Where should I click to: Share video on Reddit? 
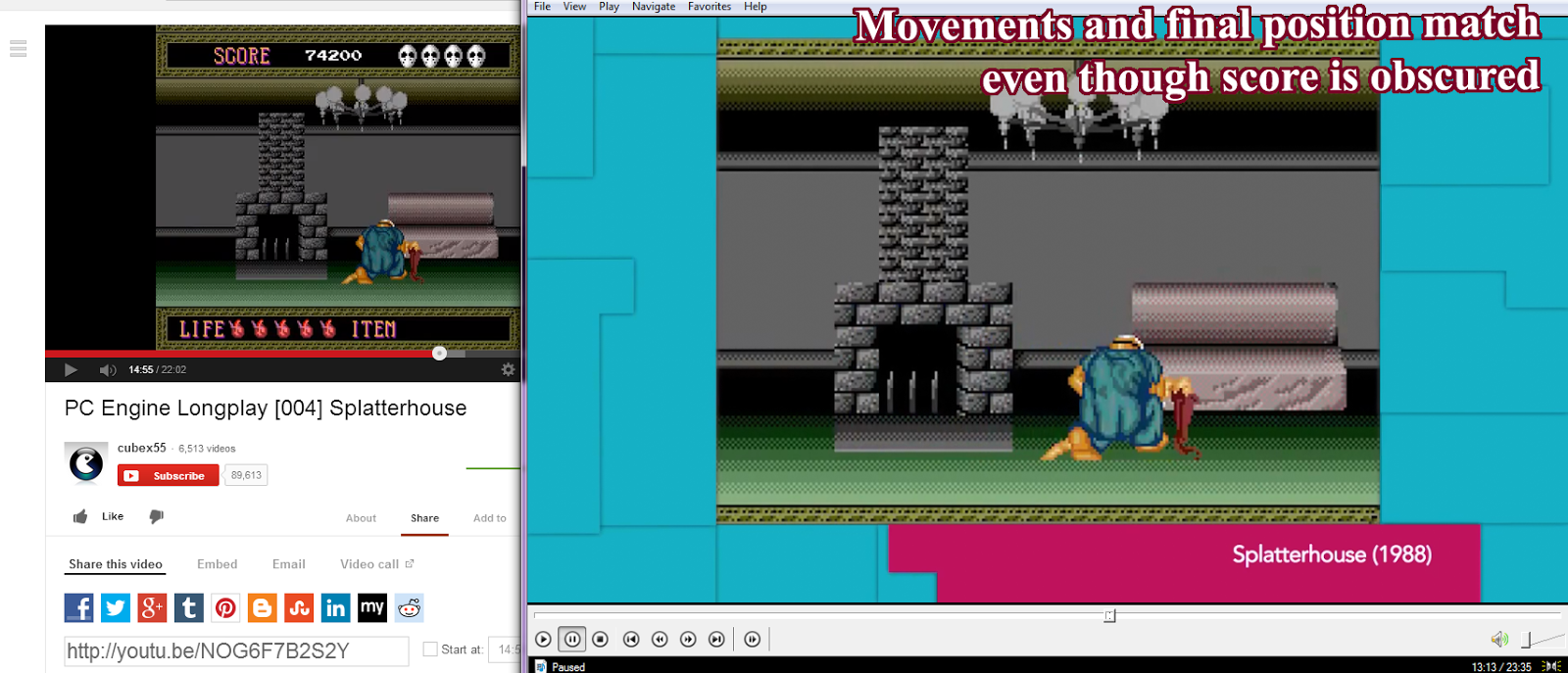tap(409, 608)
